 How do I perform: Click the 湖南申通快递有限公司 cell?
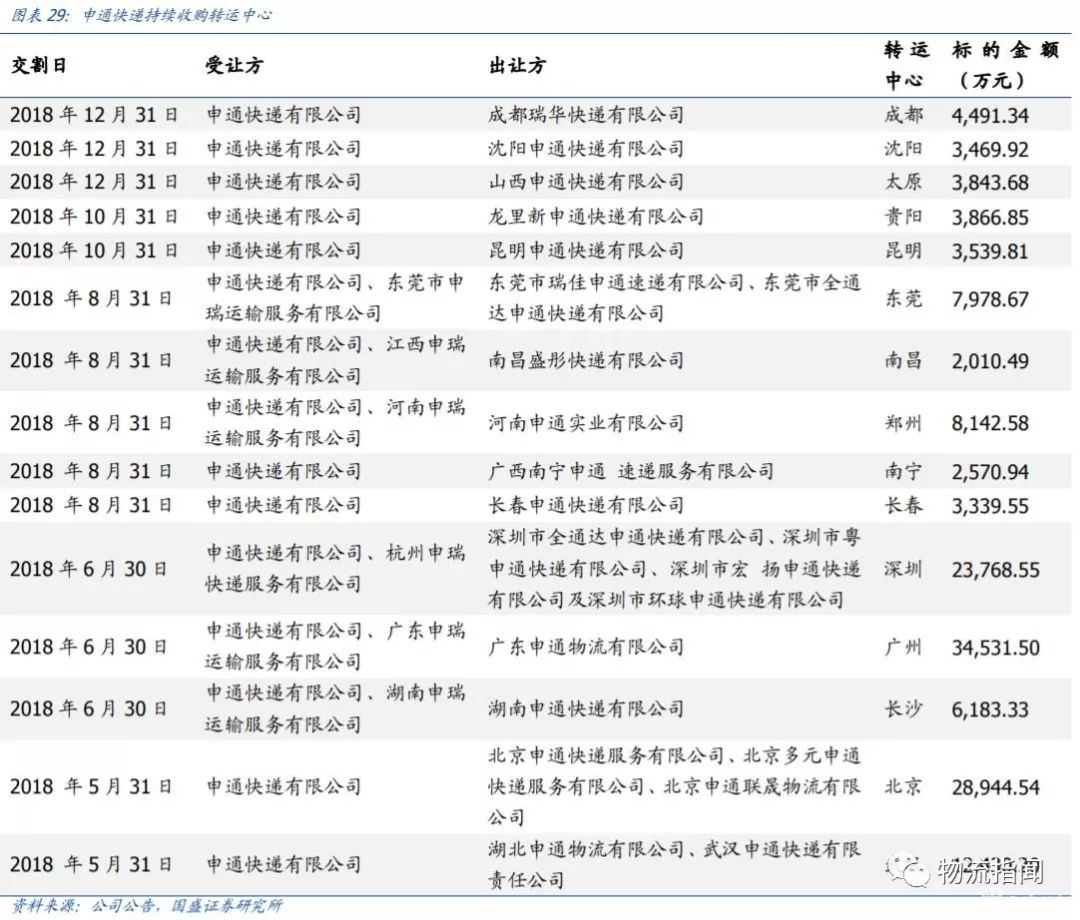coord(586,709)
